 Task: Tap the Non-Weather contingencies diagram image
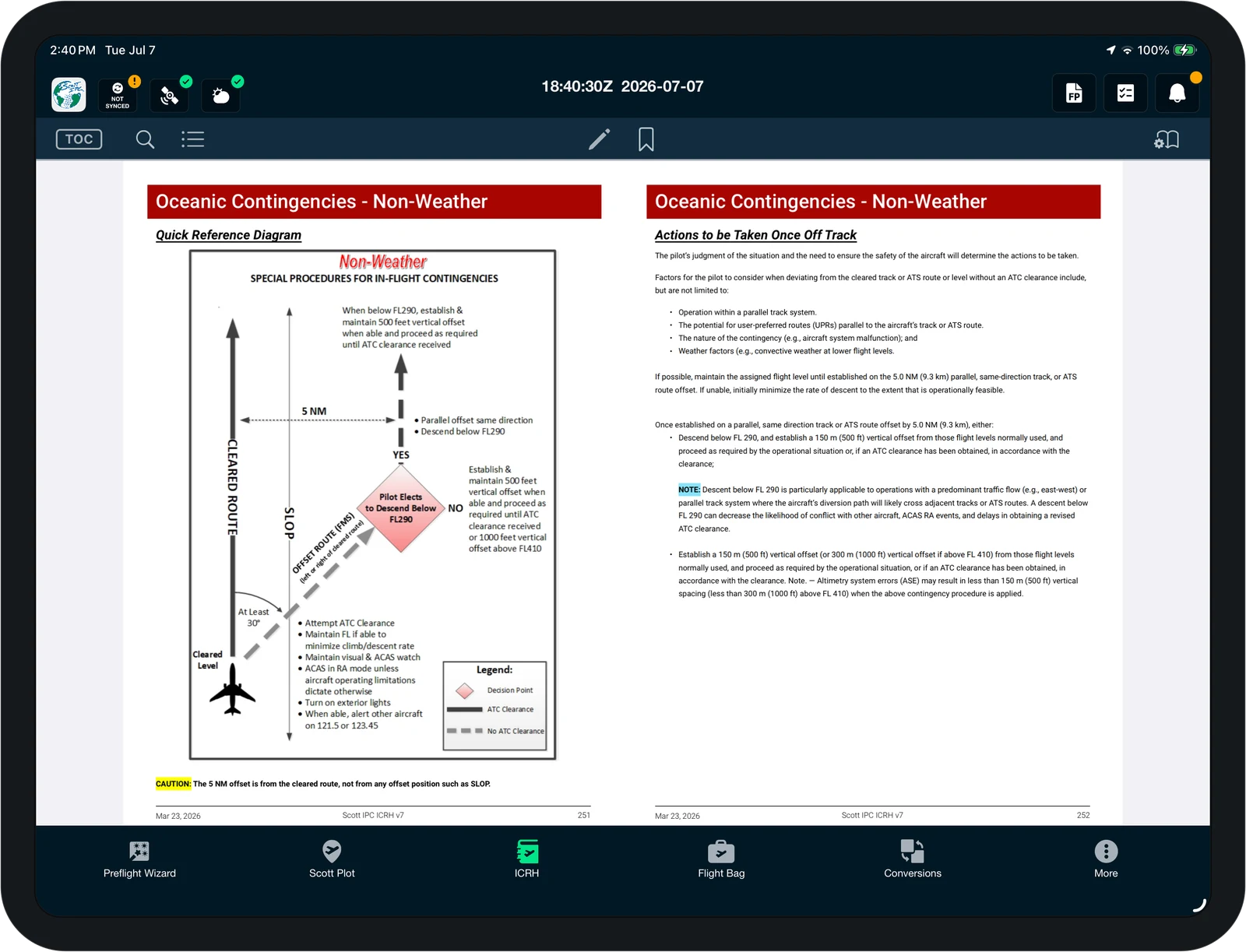[x=372, y=504]
